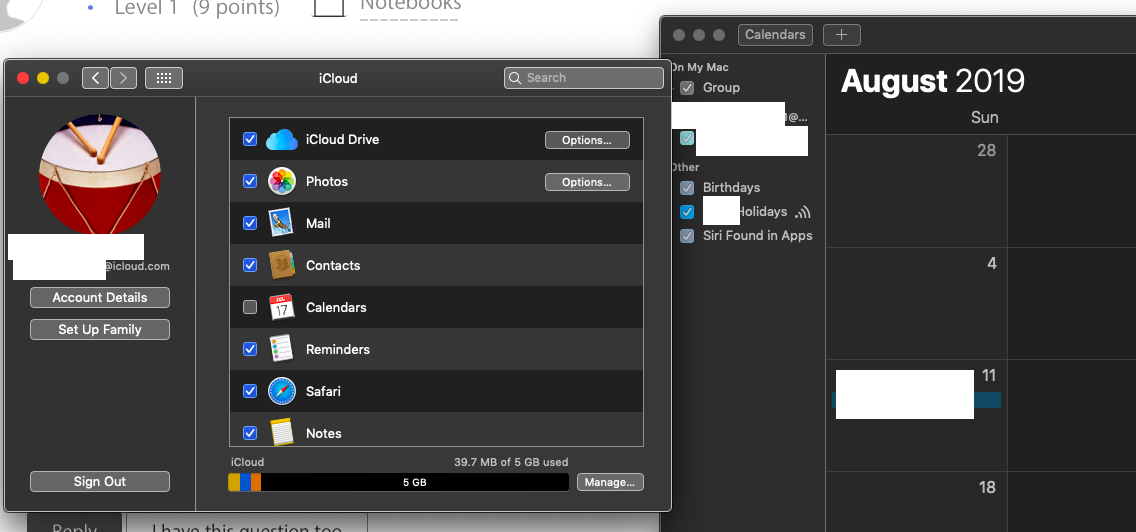
Task: Click the Safari compass icon
Action: click(282, 391)
